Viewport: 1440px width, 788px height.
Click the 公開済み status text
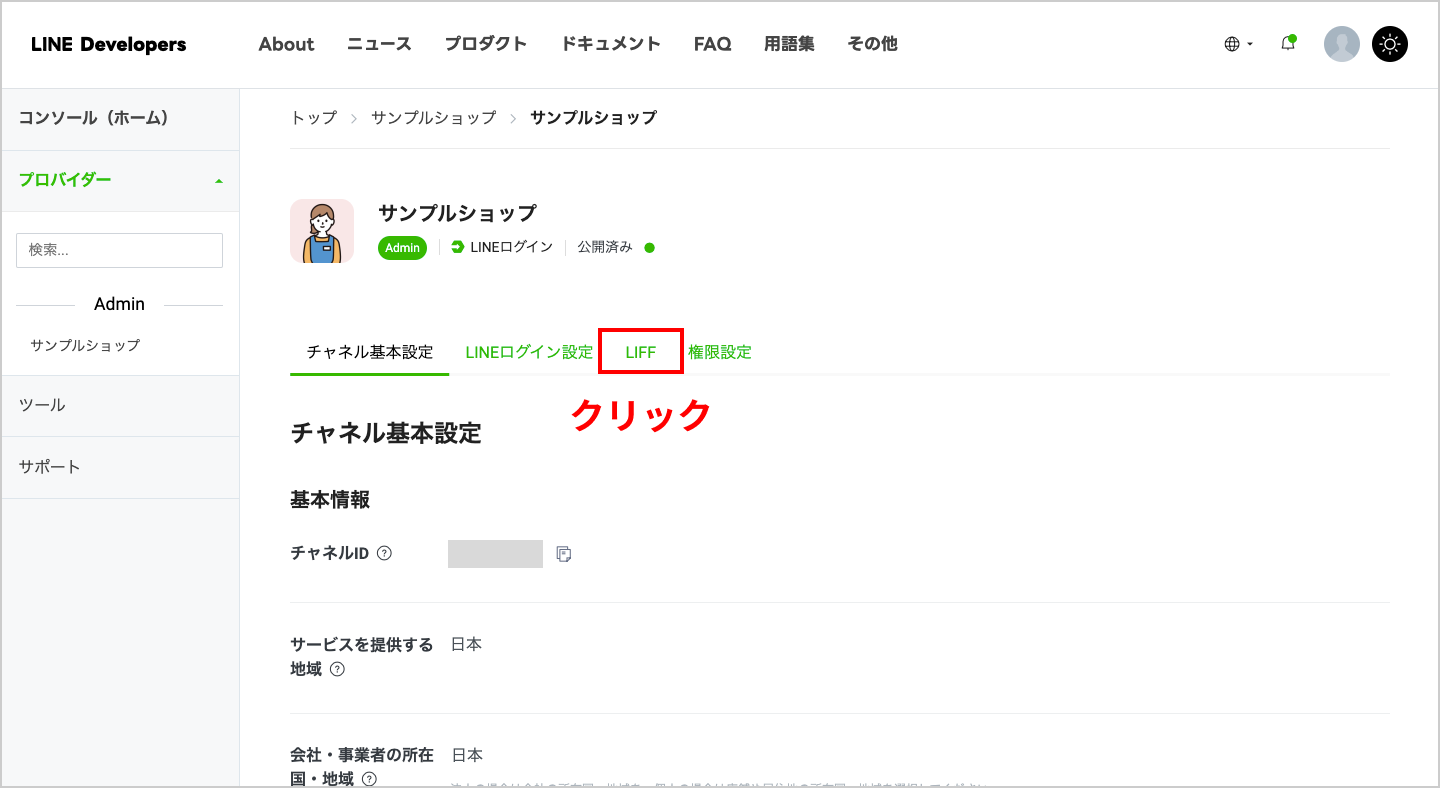point(605,247)
